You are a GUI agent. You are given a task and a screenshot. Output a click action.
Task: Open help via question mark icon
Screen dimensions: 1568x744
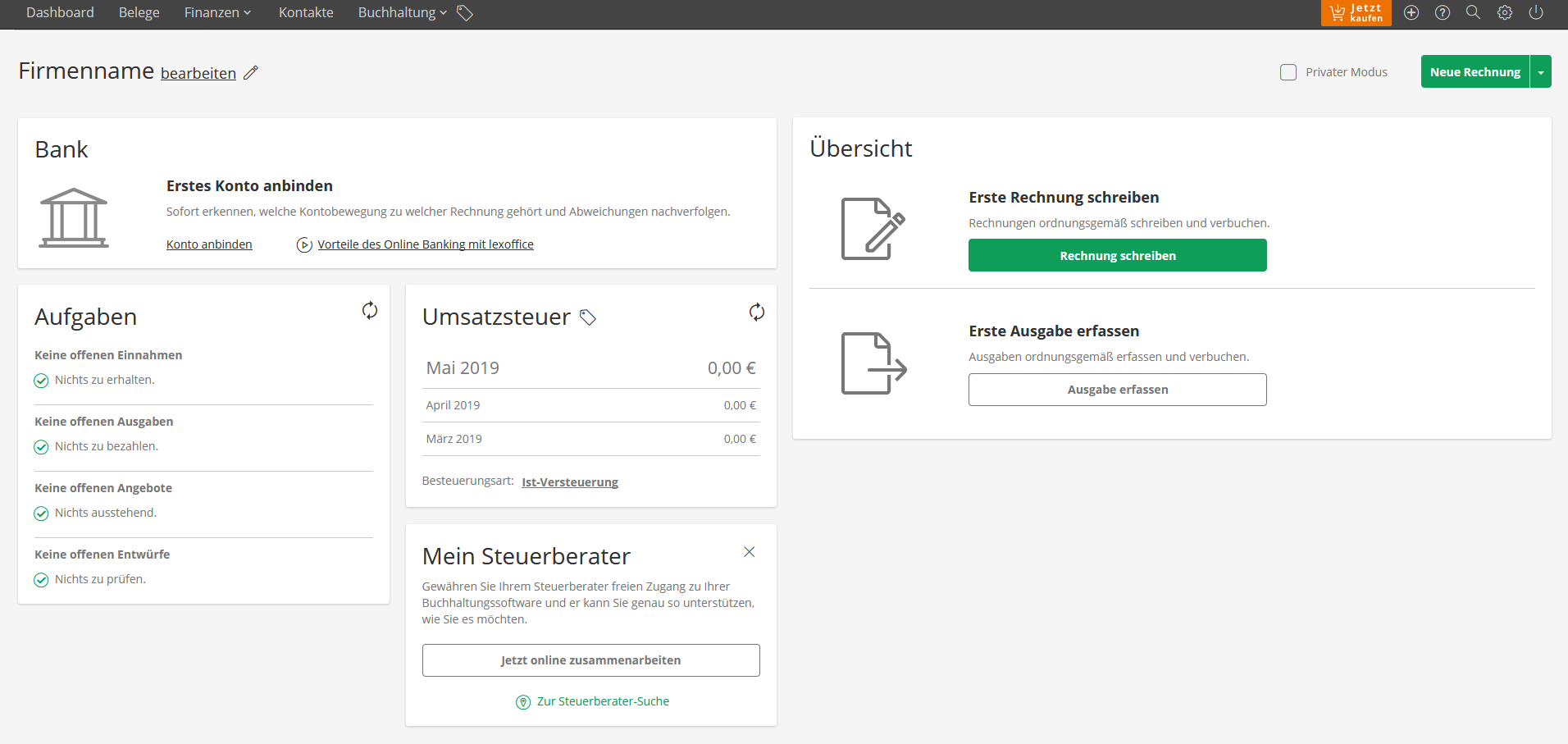(x=1442, y=13)
